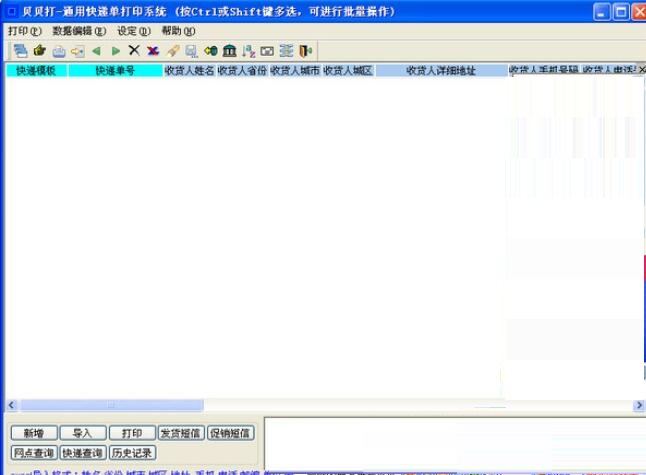Select the 收货人详细地址 column header

[x=441, y=70]
